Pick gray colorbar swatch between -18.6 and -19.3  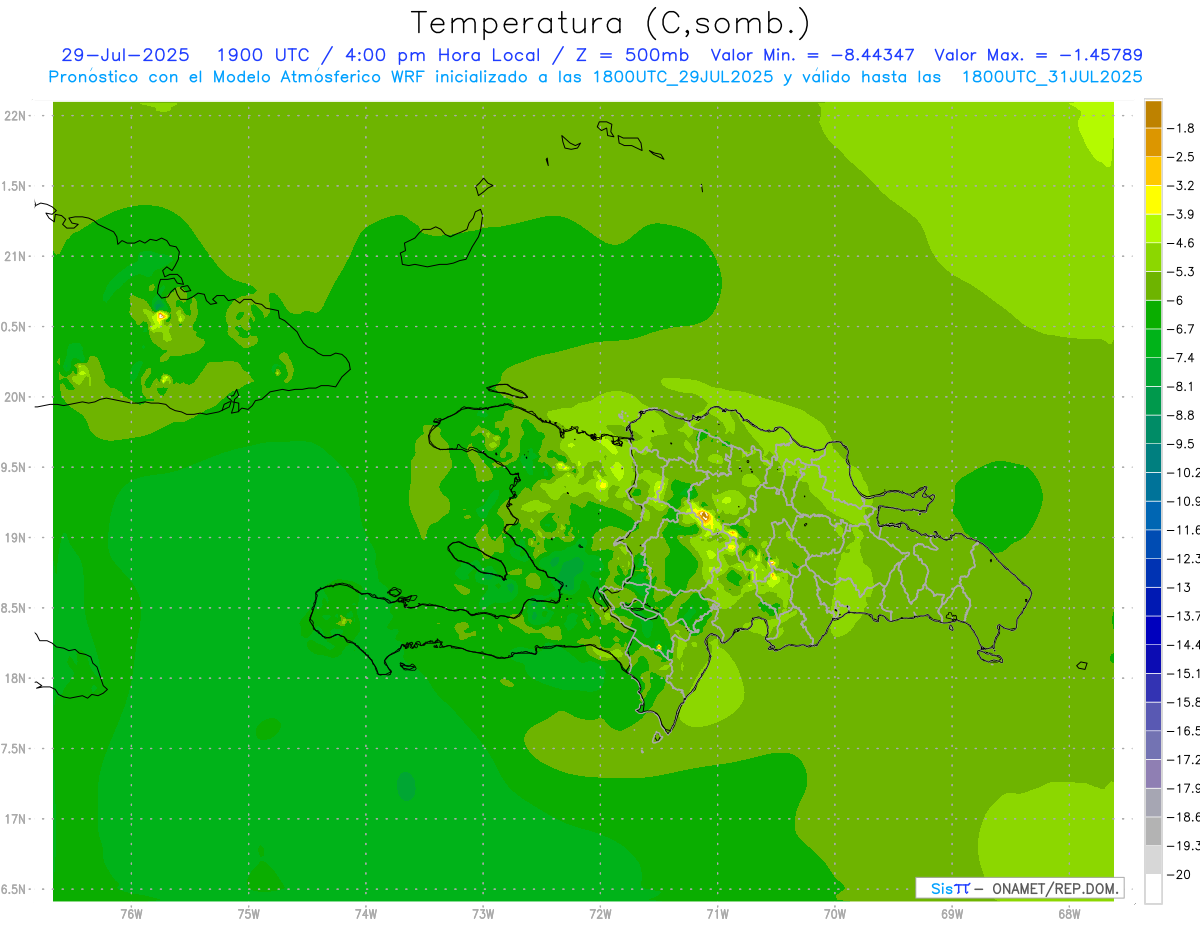1153,832
